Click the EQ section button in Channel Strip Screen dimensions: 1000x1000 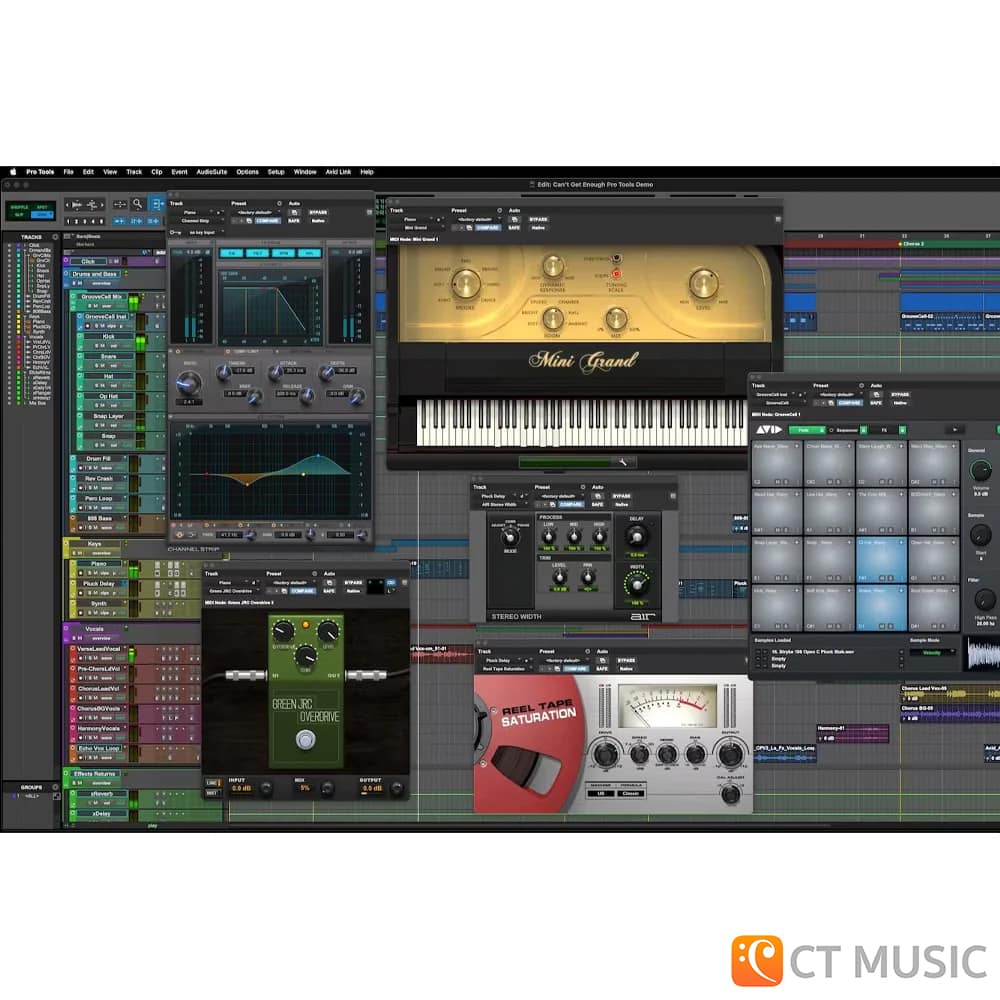coord(232,253)
